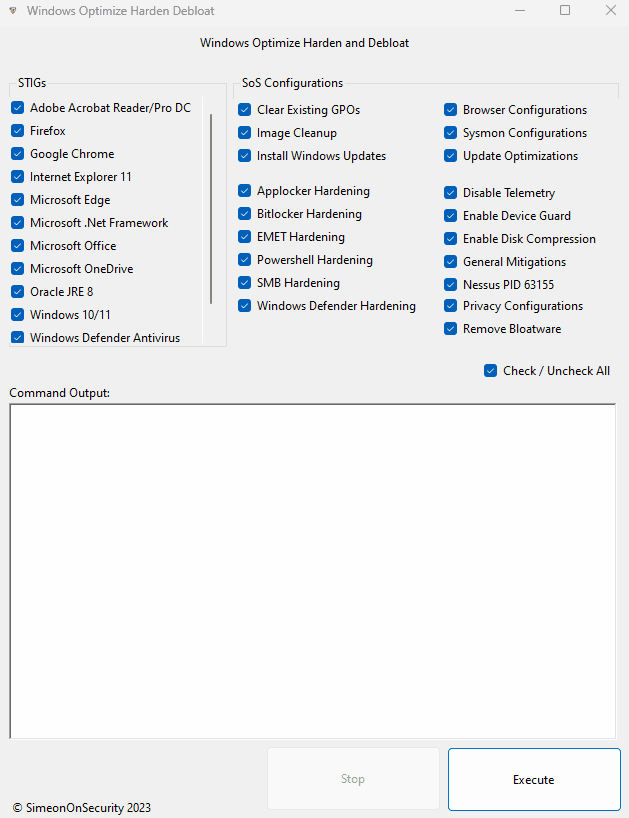Click inside the Command Output box
Screen dimensions: 629x818
312,571
